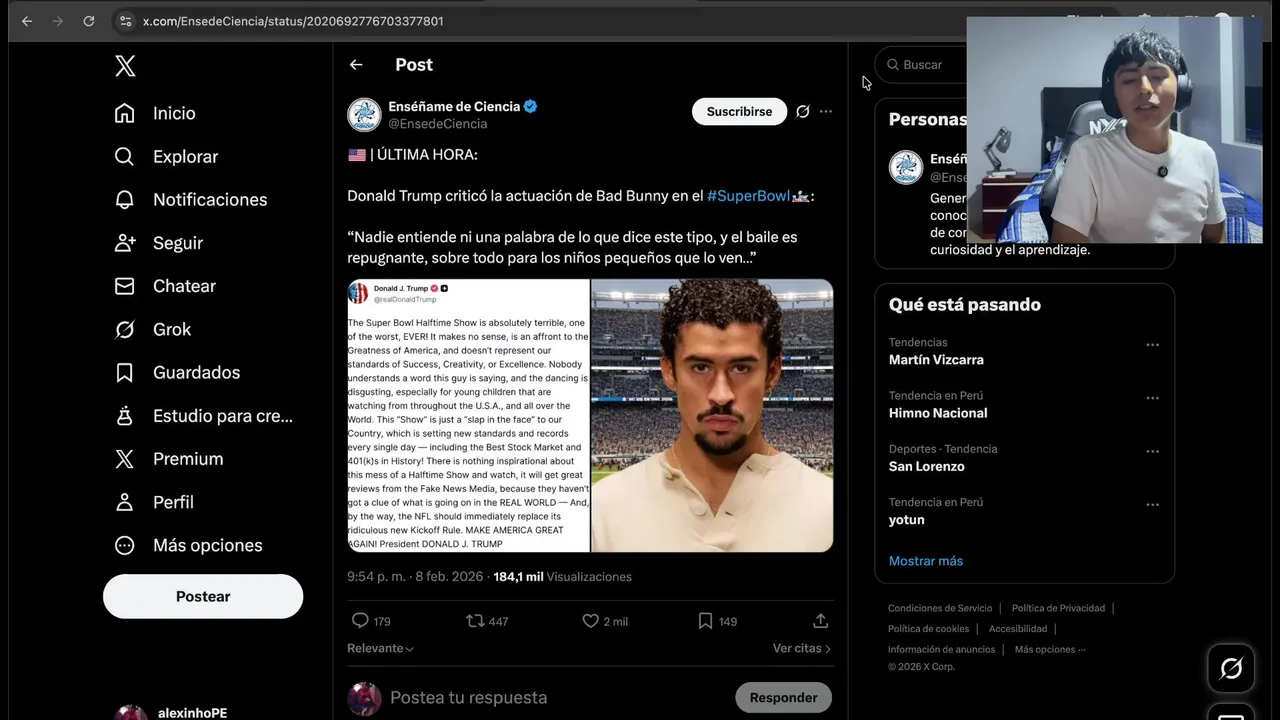1280x720 pixels.
Task: Open yotun trend
Action: pyautogui.click(x=907, y=520)
